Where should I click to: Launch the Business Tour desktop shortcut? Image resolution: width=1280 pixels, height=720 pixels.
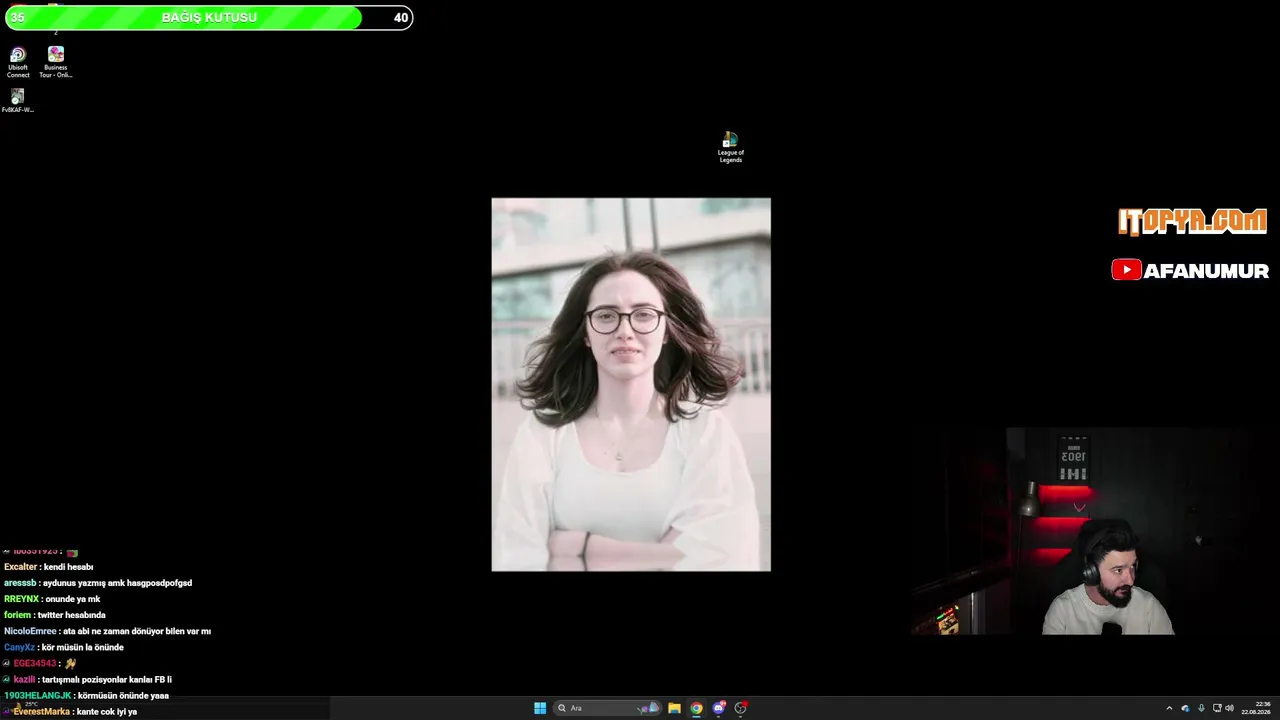pos(56,62)
